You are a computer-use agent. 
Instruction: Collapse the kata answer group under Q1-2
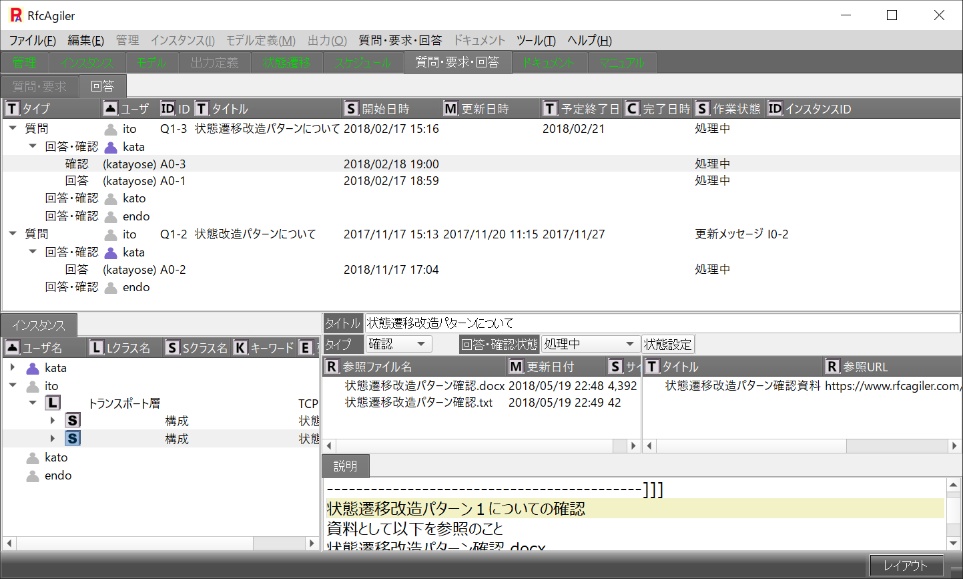tap(33, 251)
